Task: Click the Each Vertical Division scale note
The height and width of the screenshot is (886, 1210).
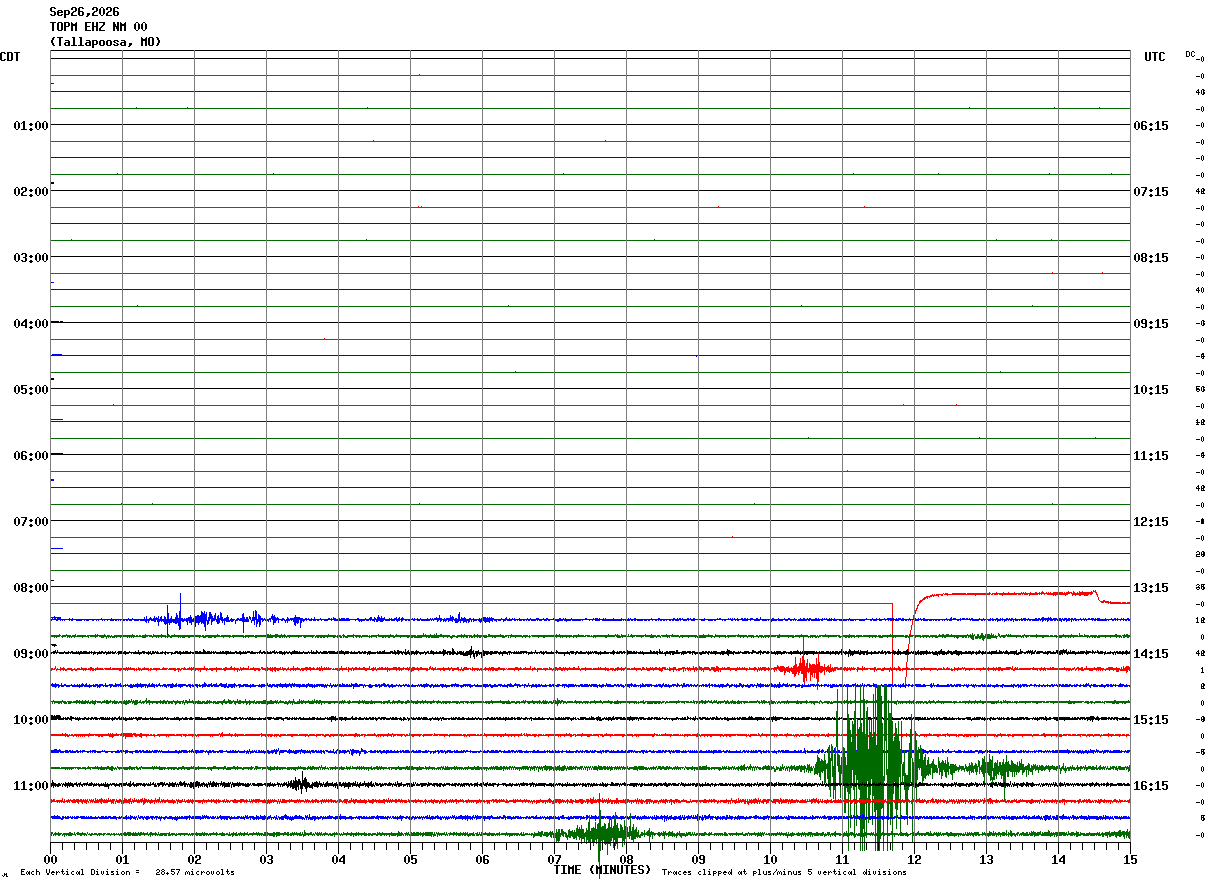Action: coord(127,872)
